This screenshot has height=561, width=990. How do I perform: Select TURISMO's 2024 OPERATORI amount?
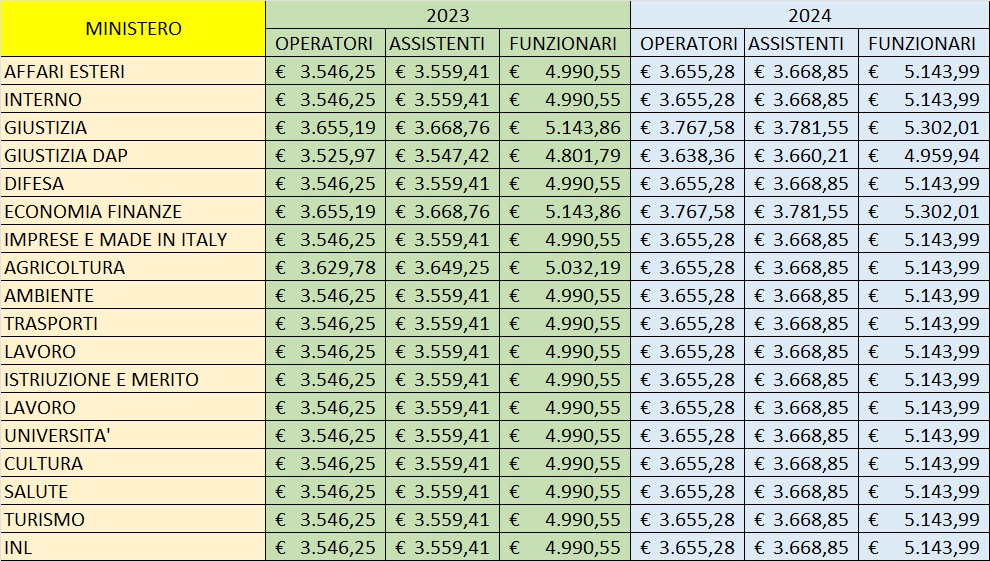point(688,519)
